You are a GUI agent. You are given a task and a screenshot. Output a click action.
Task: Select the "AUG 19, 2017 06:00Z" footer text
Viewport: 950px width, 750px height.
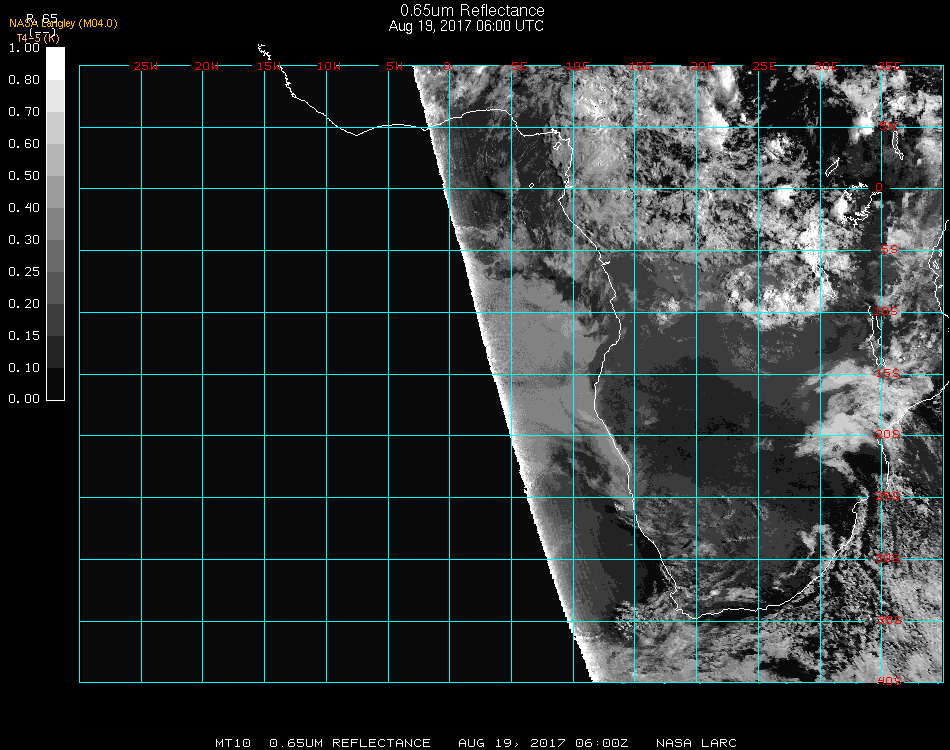(543, 743)
